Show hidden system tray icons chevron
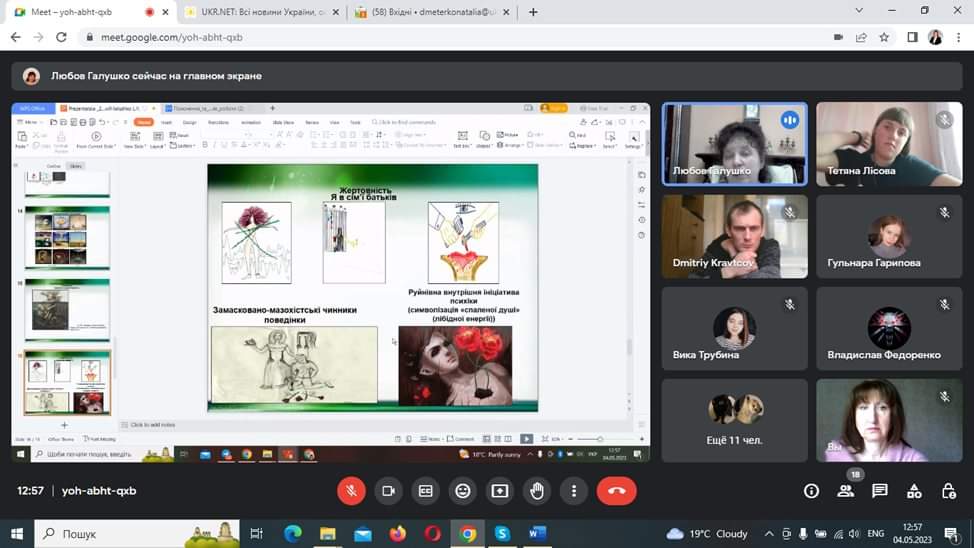The height and width of the screenshot is (548, 974). (768, 534)
